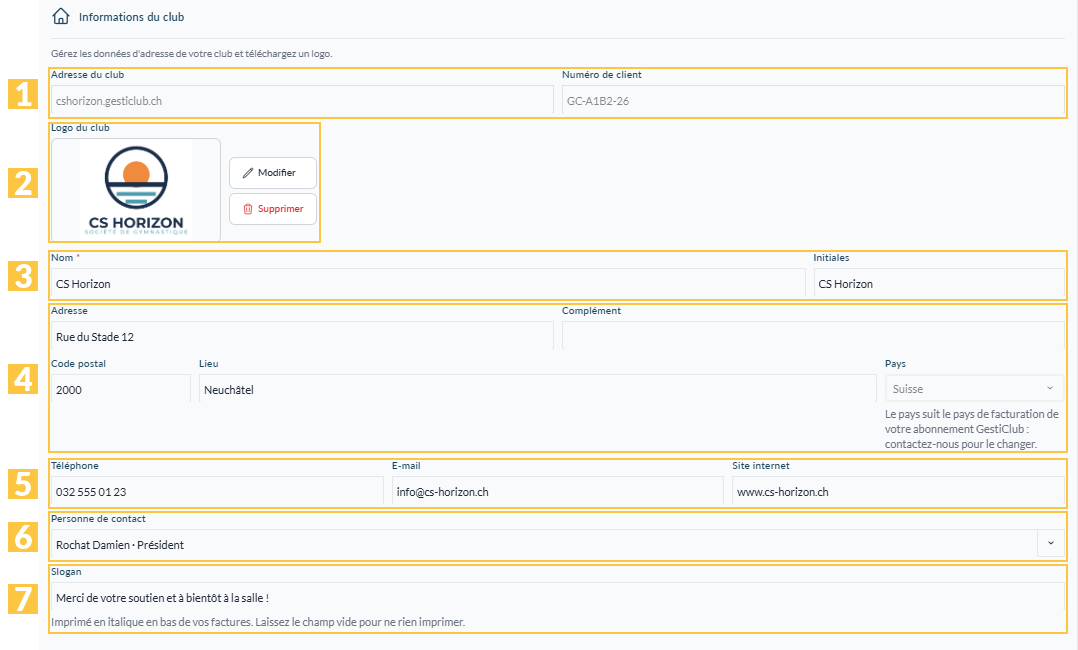
Task: Expand the Personne de contact dropdown arrow
Action: click(1050, 543)
